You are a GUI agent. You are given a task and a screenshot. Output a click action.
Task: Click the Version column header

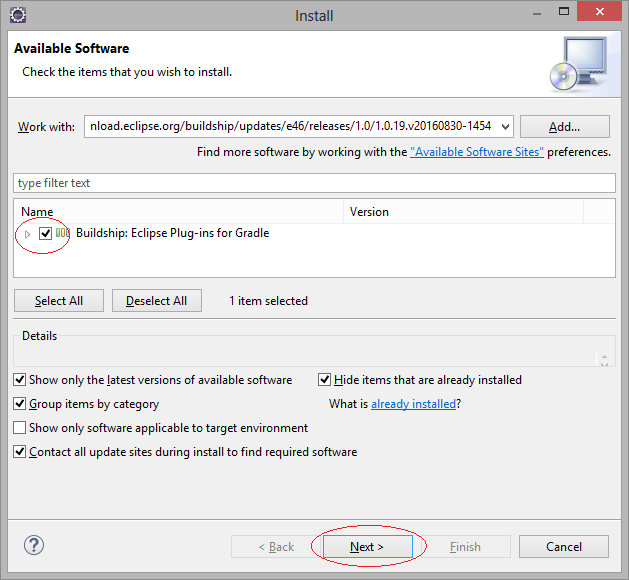[463, 212]
